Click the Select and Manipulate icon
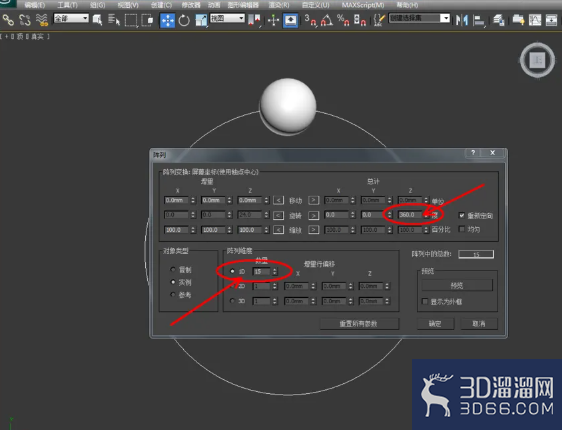 click(x=273, y=20)
